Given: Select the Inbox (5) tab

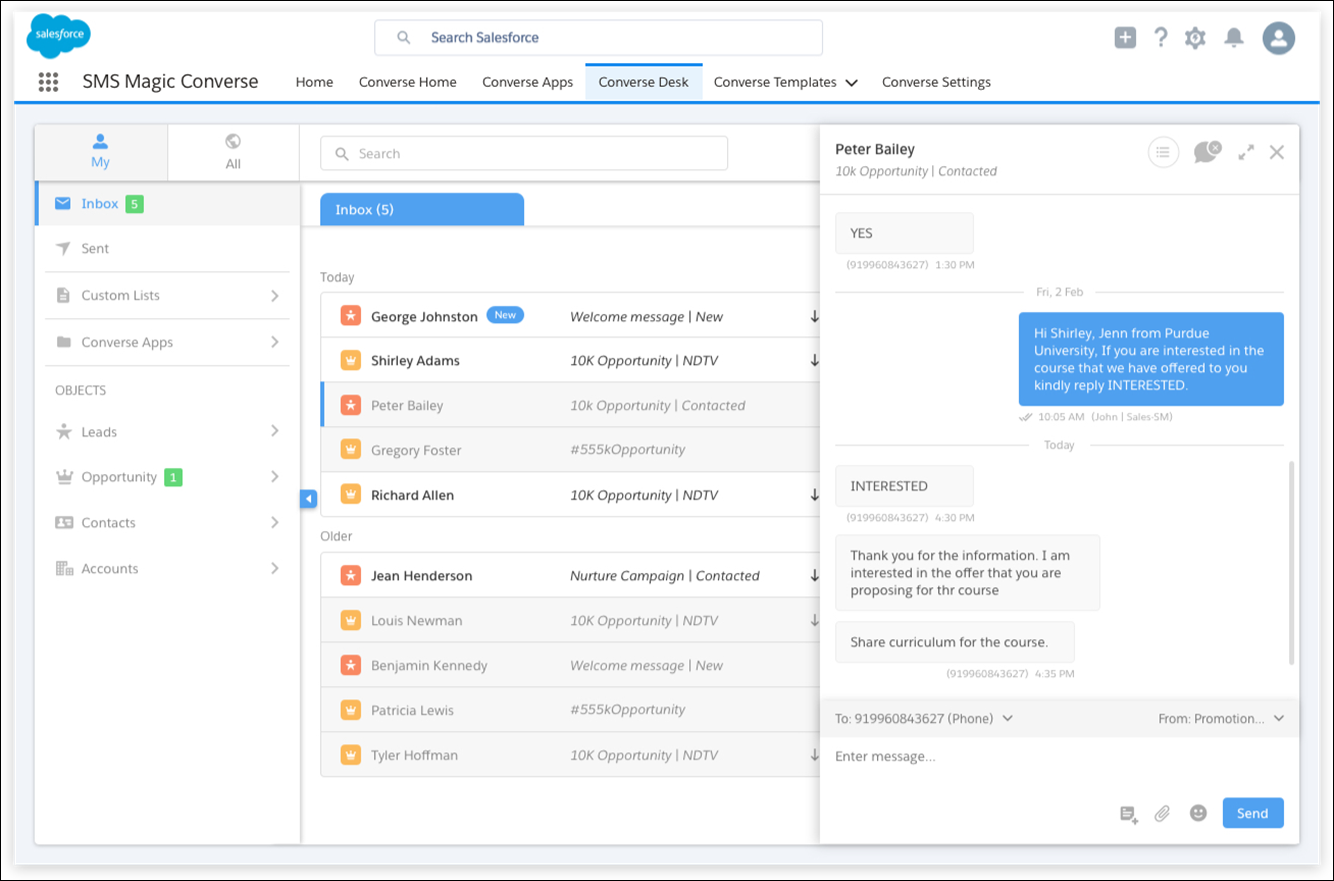Looking at the screenshot, I should pos(422,209).
